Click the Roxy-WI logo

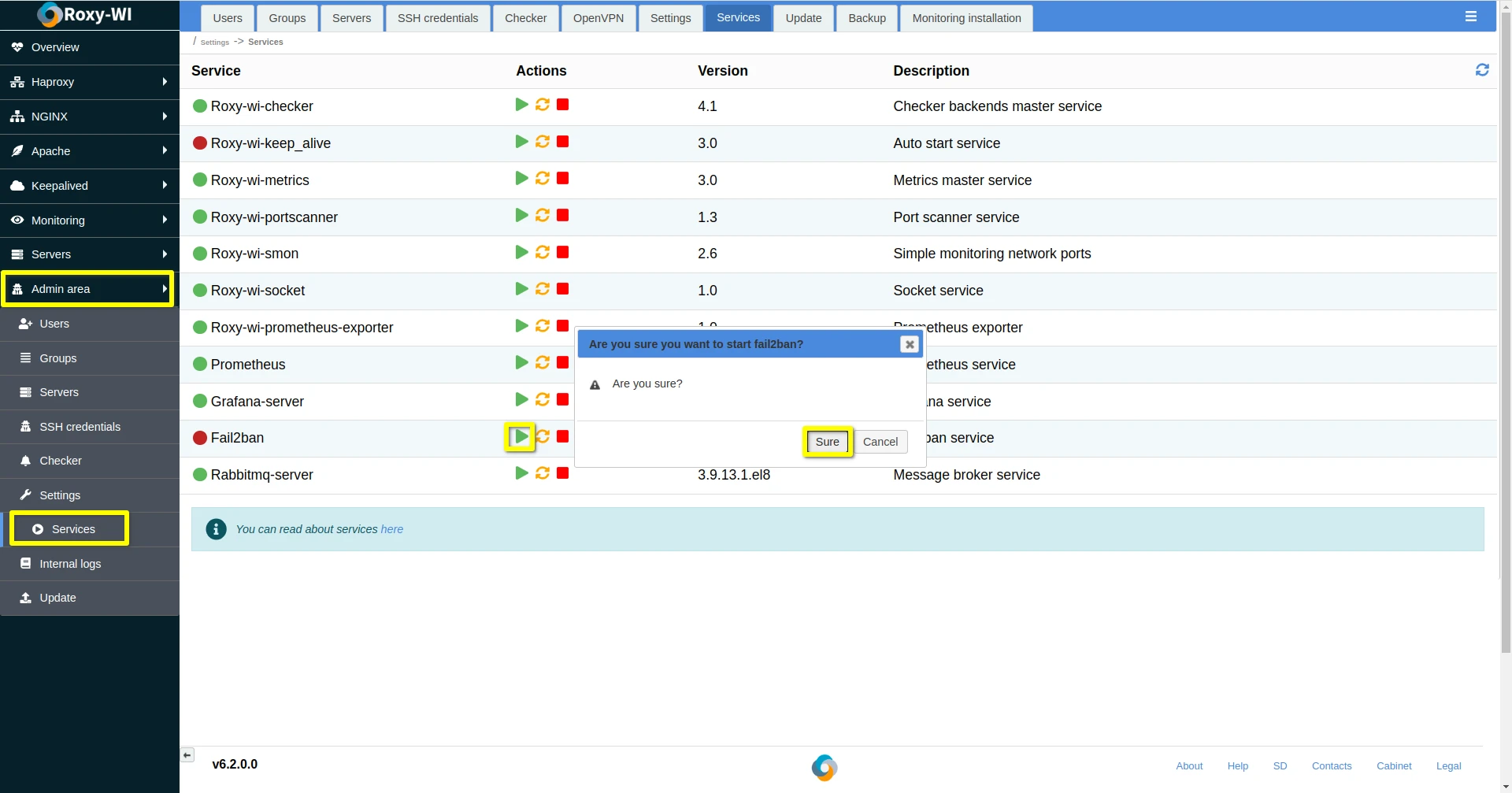(85, 15)
